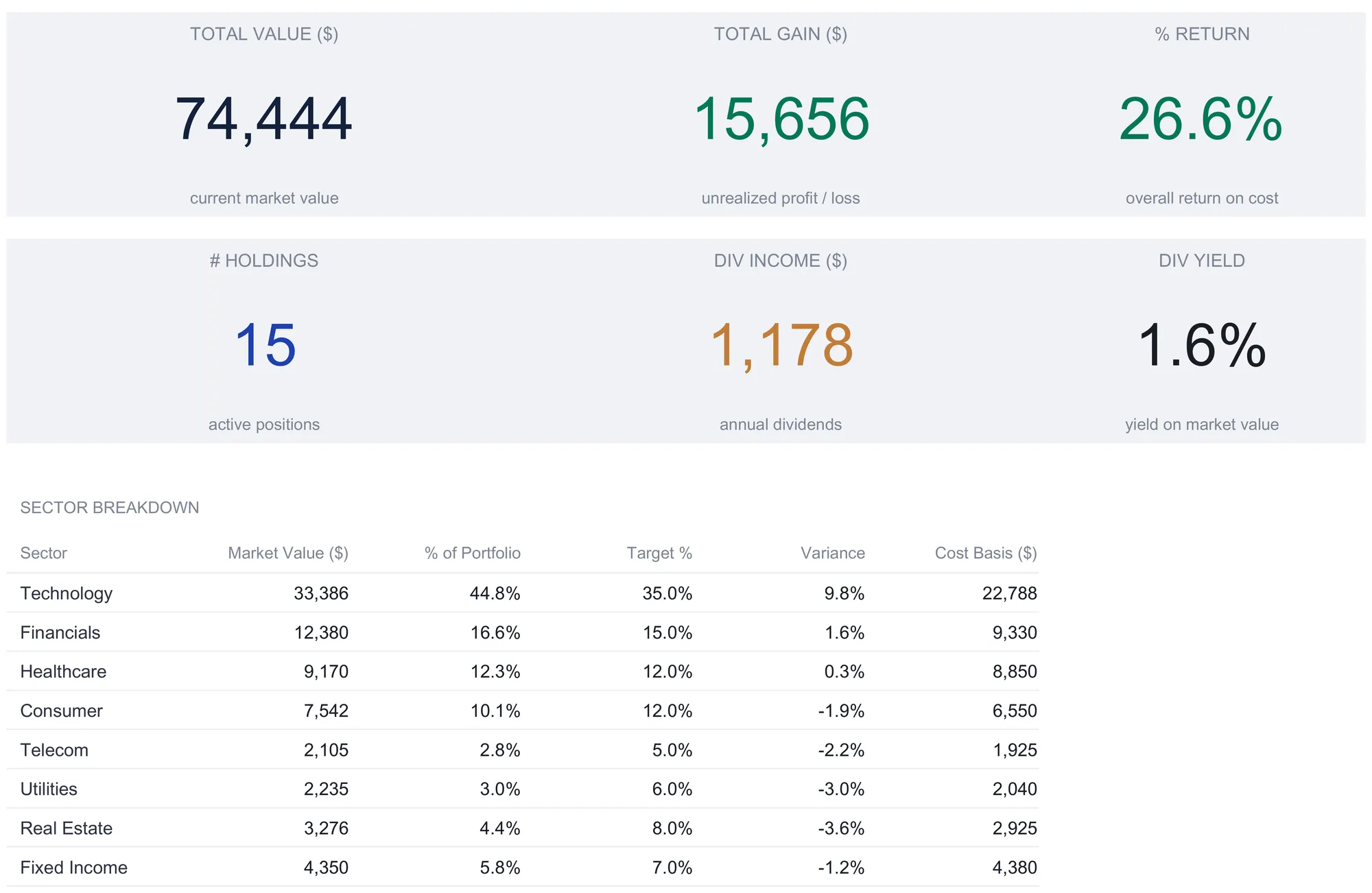Select the Consumer sector row label
Viewport: 1372px width, 893px height.
tap(62, 711)
